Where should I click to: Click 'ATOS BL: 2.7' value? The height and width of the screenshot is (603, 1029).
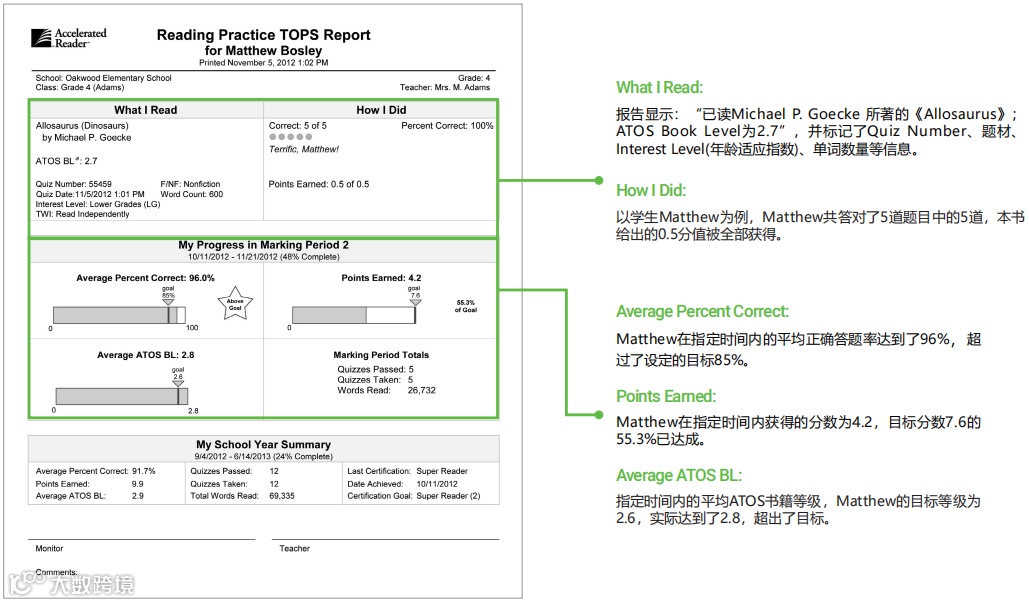pos(66,161)
